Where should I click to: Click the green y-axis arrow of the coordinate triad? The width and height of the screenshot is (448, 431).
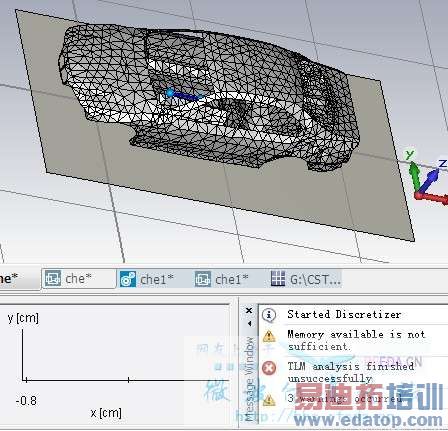pos(414,173)
